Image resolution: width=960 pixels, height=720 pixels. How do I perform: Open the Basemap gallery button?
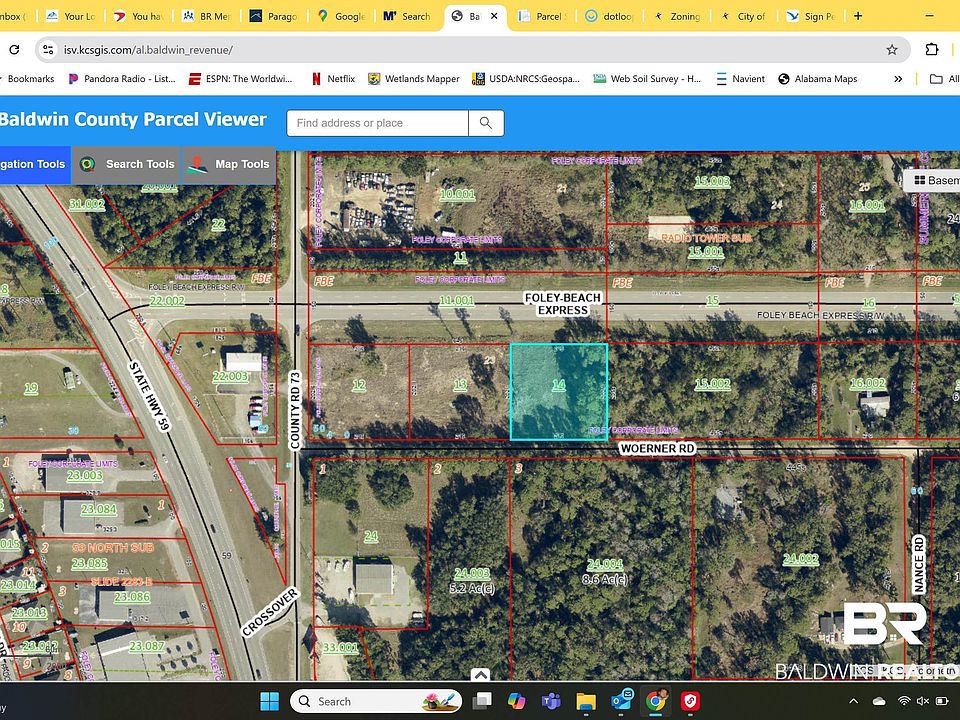click(932, 180)
